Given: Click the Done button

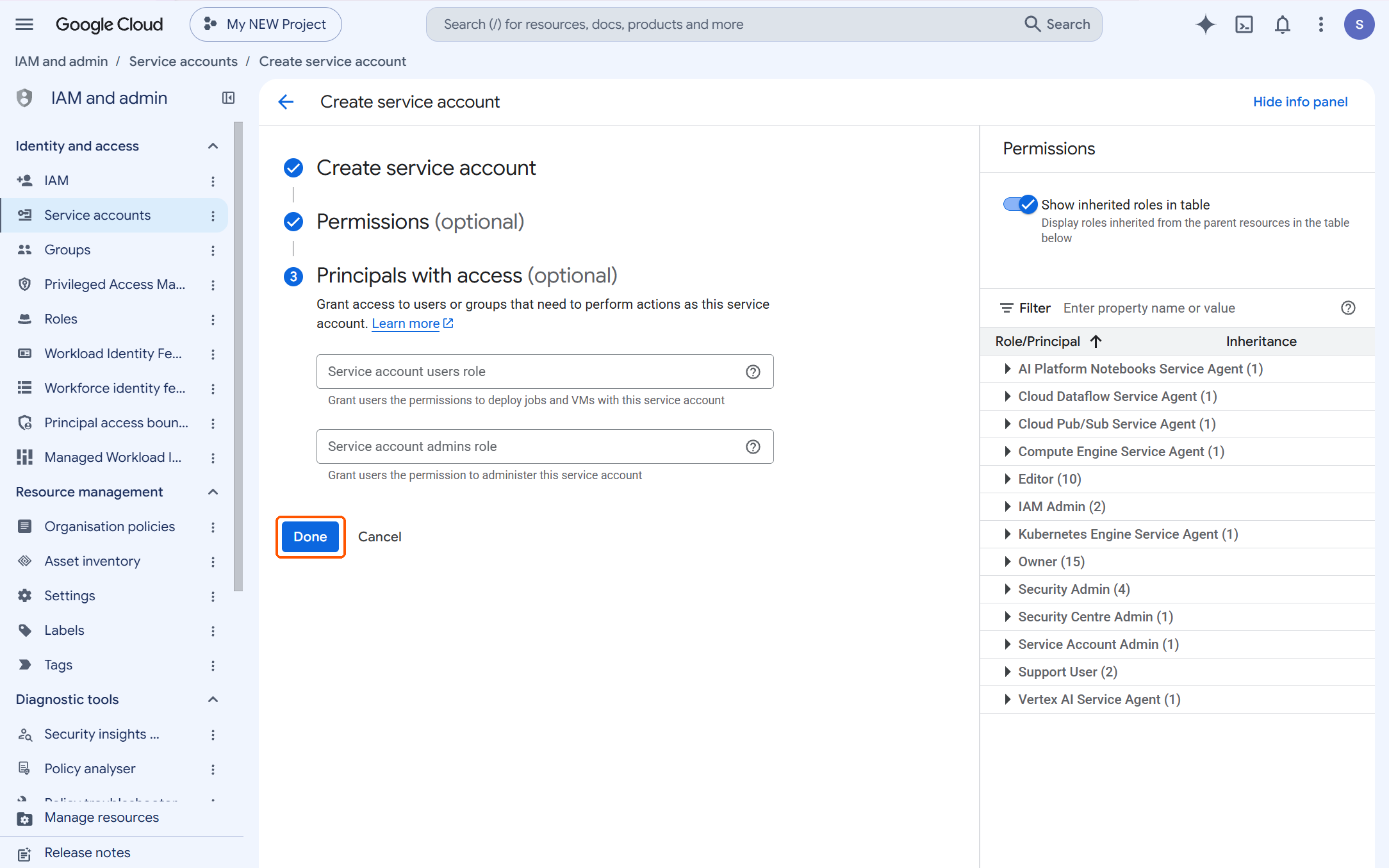Looking at the screenshot, I should tap(310, 537).
